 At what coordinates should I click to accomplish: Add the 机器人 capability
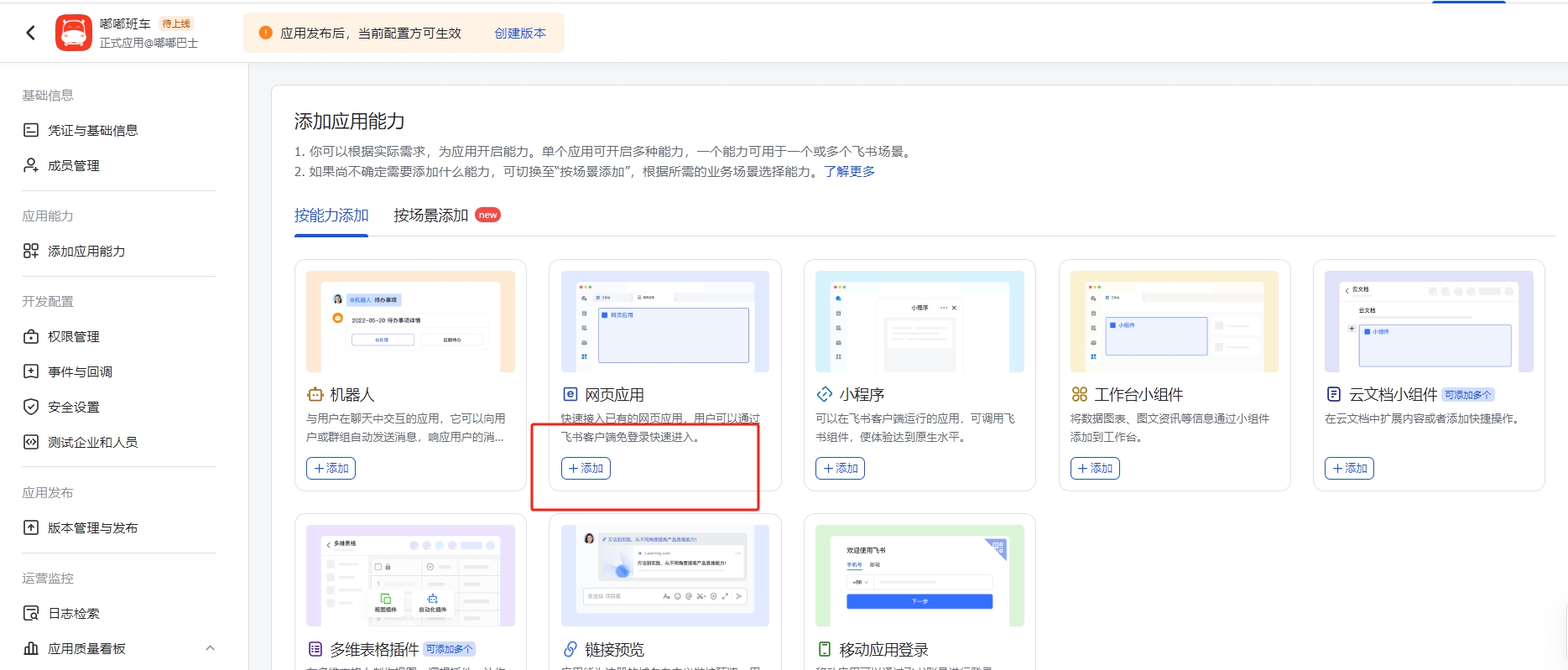pos(331,468)
